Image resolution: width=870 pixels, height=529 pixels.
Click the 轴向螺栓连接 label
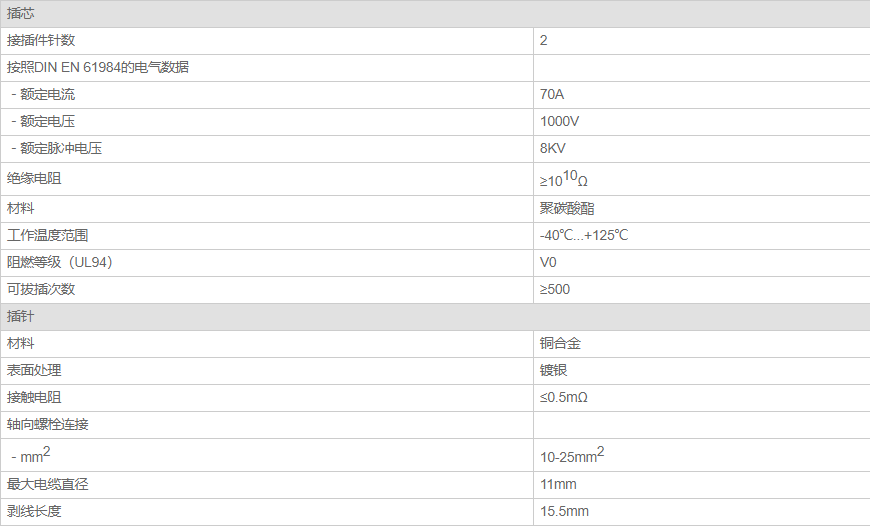[x=47, y=425]
